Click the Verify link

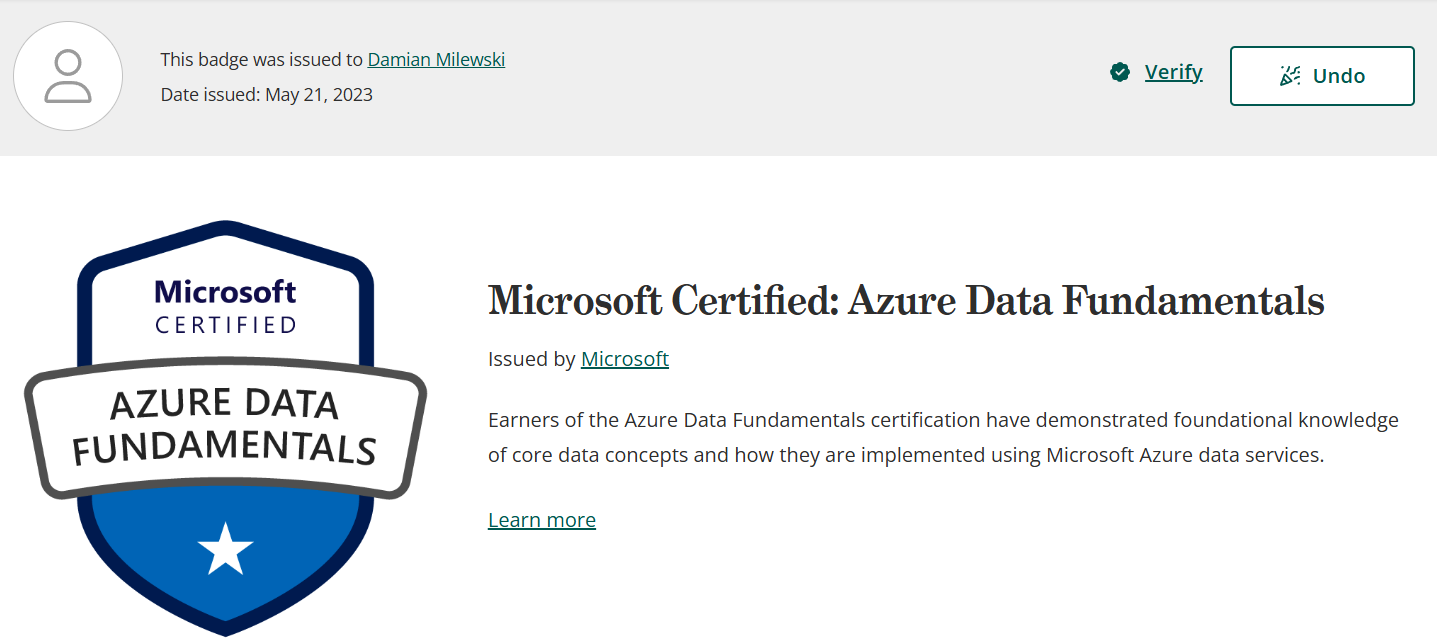tap(1173, 72)
